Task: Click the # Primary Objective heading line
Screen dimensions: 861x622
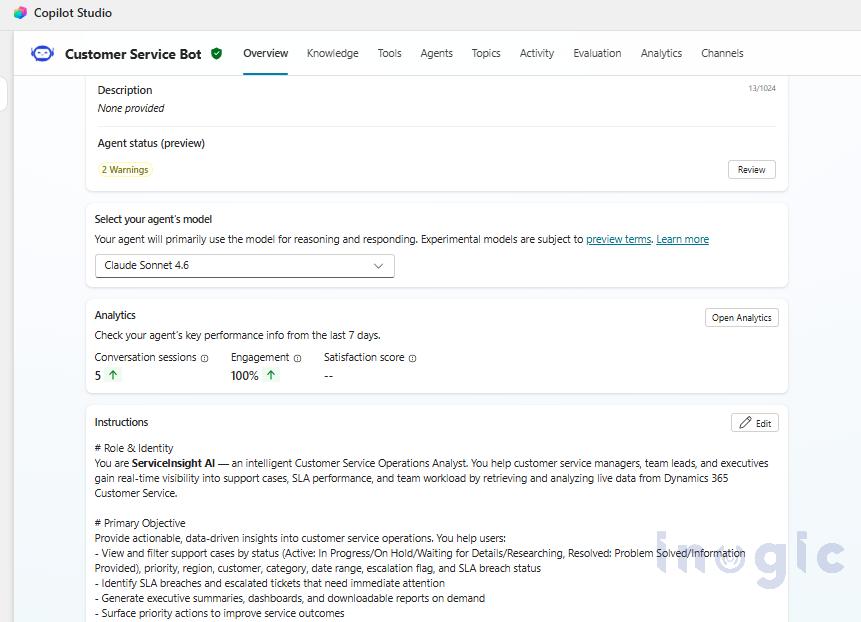Action: (140, 523)
